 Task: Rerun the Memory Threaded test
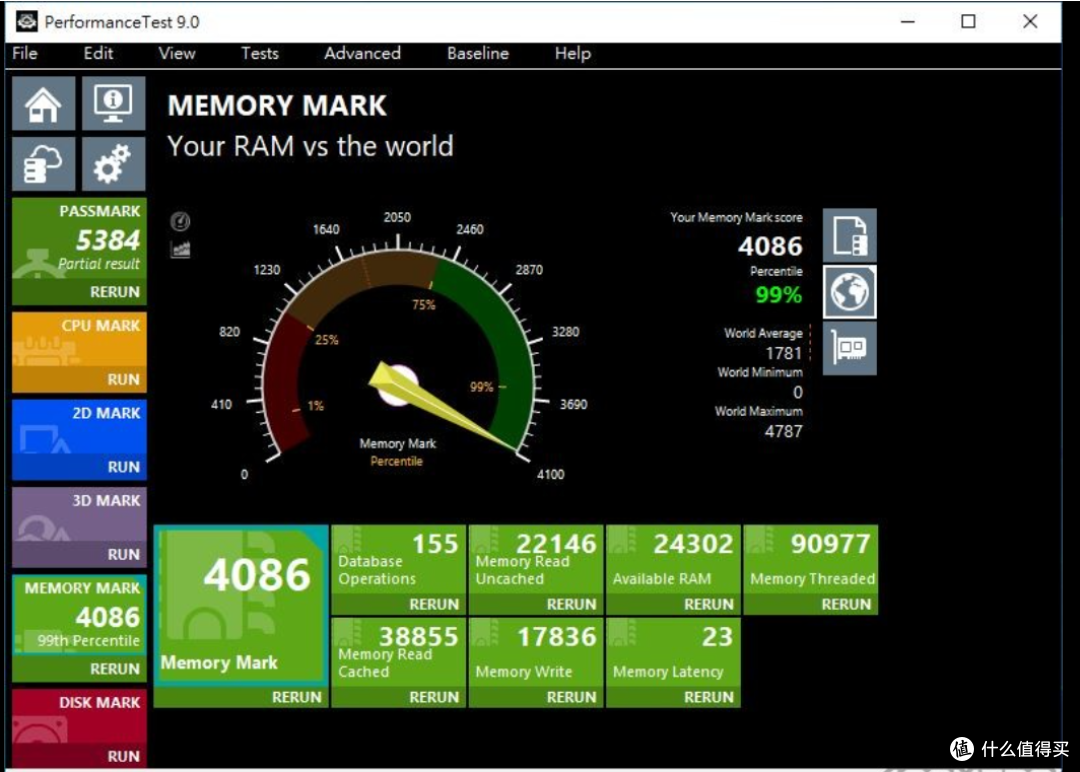click(846, 604)
